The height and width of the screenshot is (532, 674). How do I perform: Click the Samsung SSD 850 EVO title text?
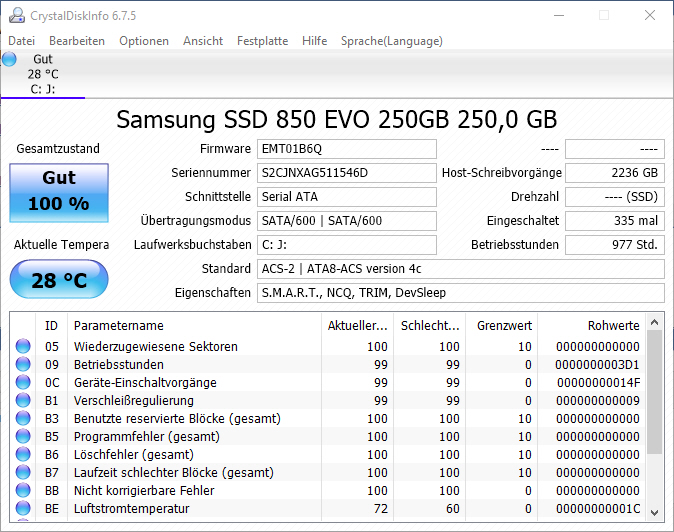pos(337,120)
